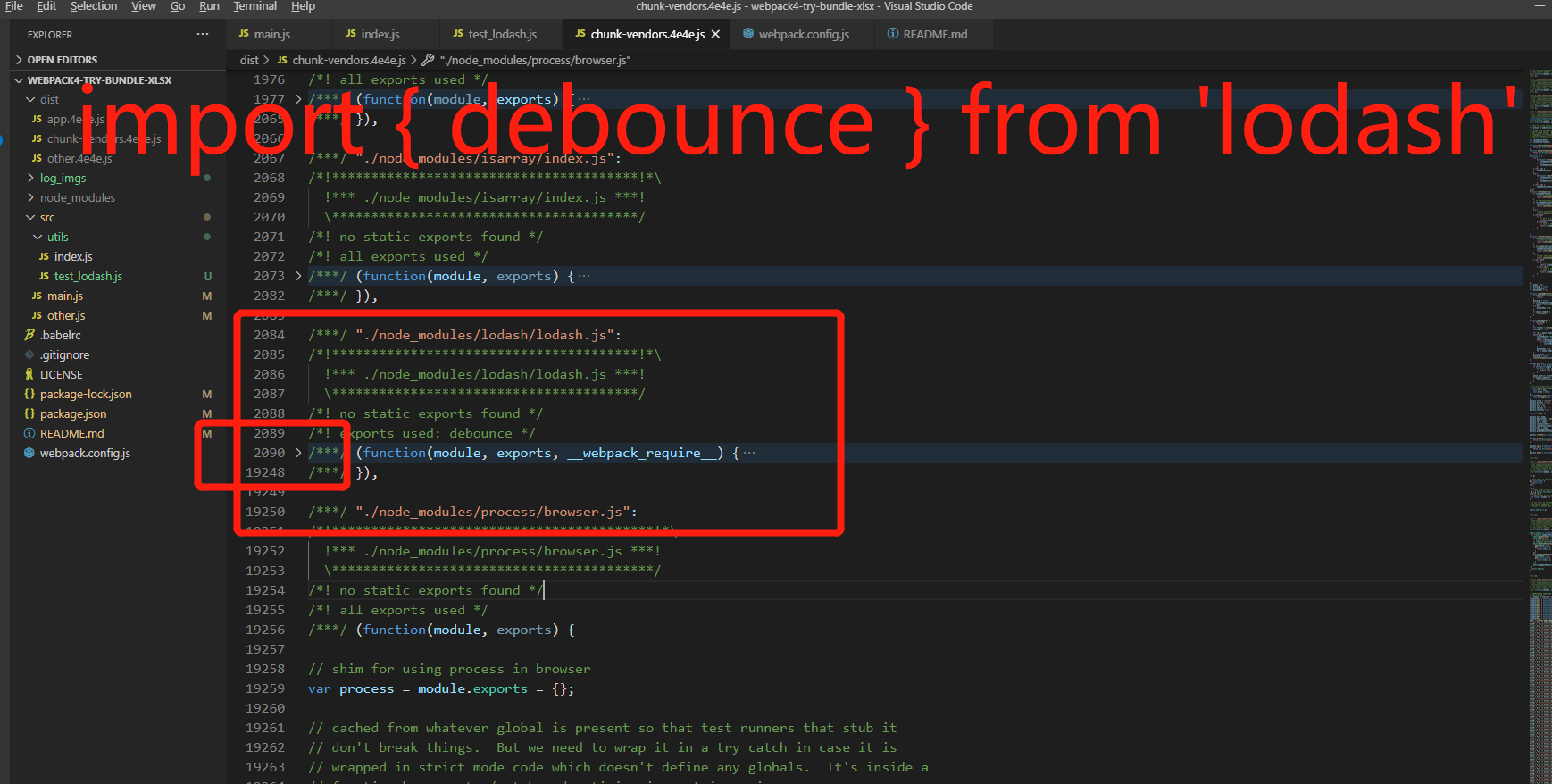Image resolution: width=1552 pixels, height=784 pixels.
Task: Open Explorer more actions ellipsis
Action: click(x=203, y=34)
